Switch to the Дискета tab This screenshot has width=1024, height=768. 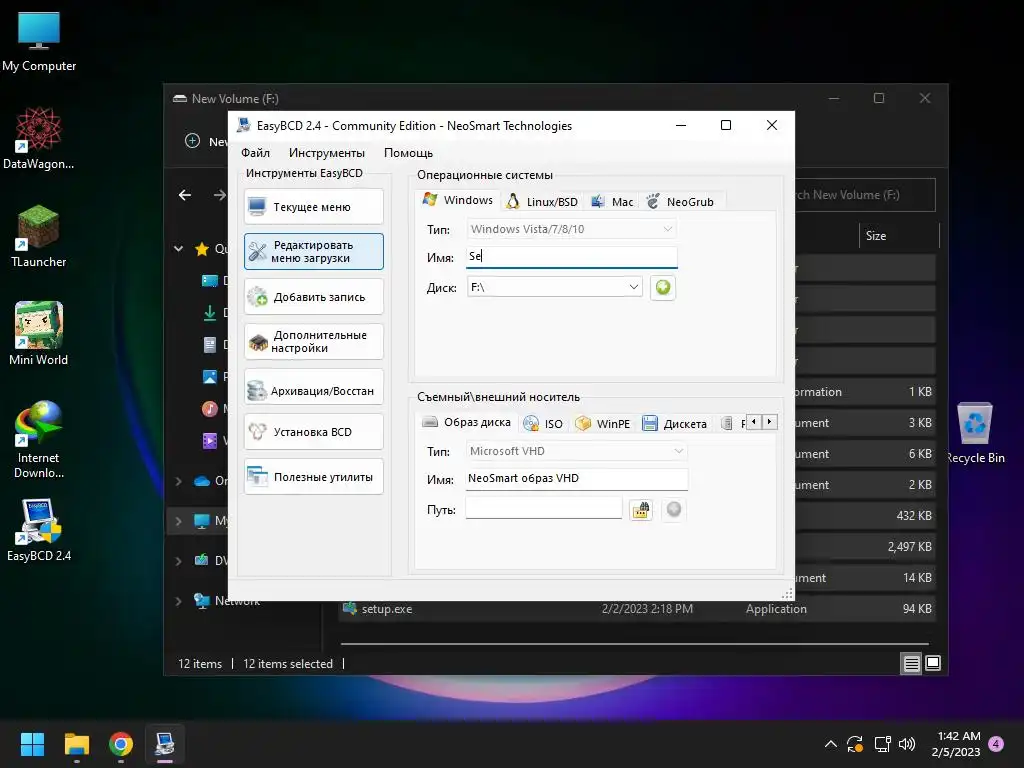pos(675,424)
